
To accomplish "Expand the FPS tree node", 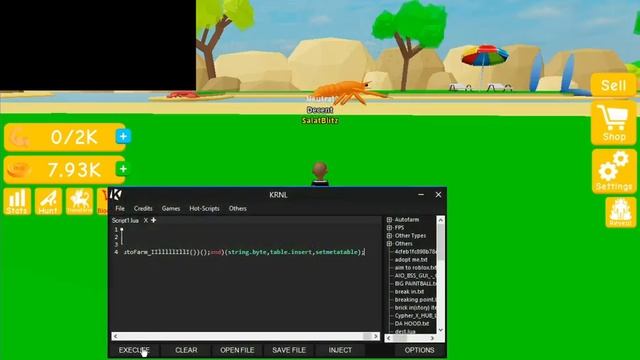I will (389, 228).
